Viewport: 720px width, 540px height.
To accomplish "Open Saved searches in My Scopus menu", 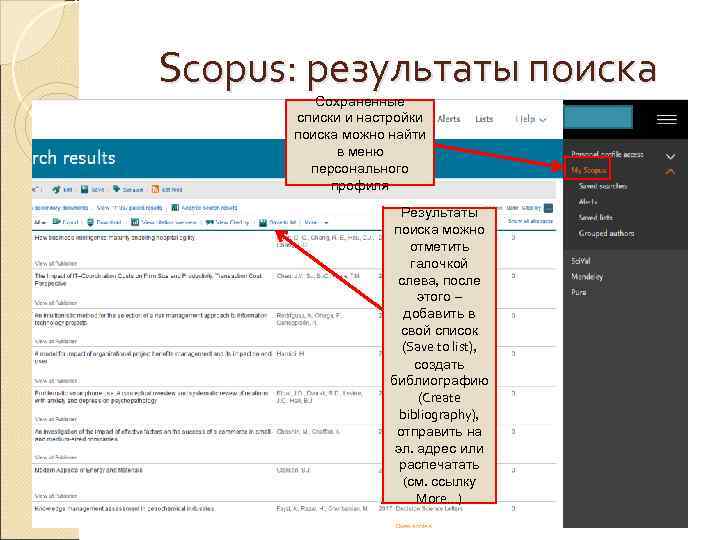I will click(x=602, y=186).
